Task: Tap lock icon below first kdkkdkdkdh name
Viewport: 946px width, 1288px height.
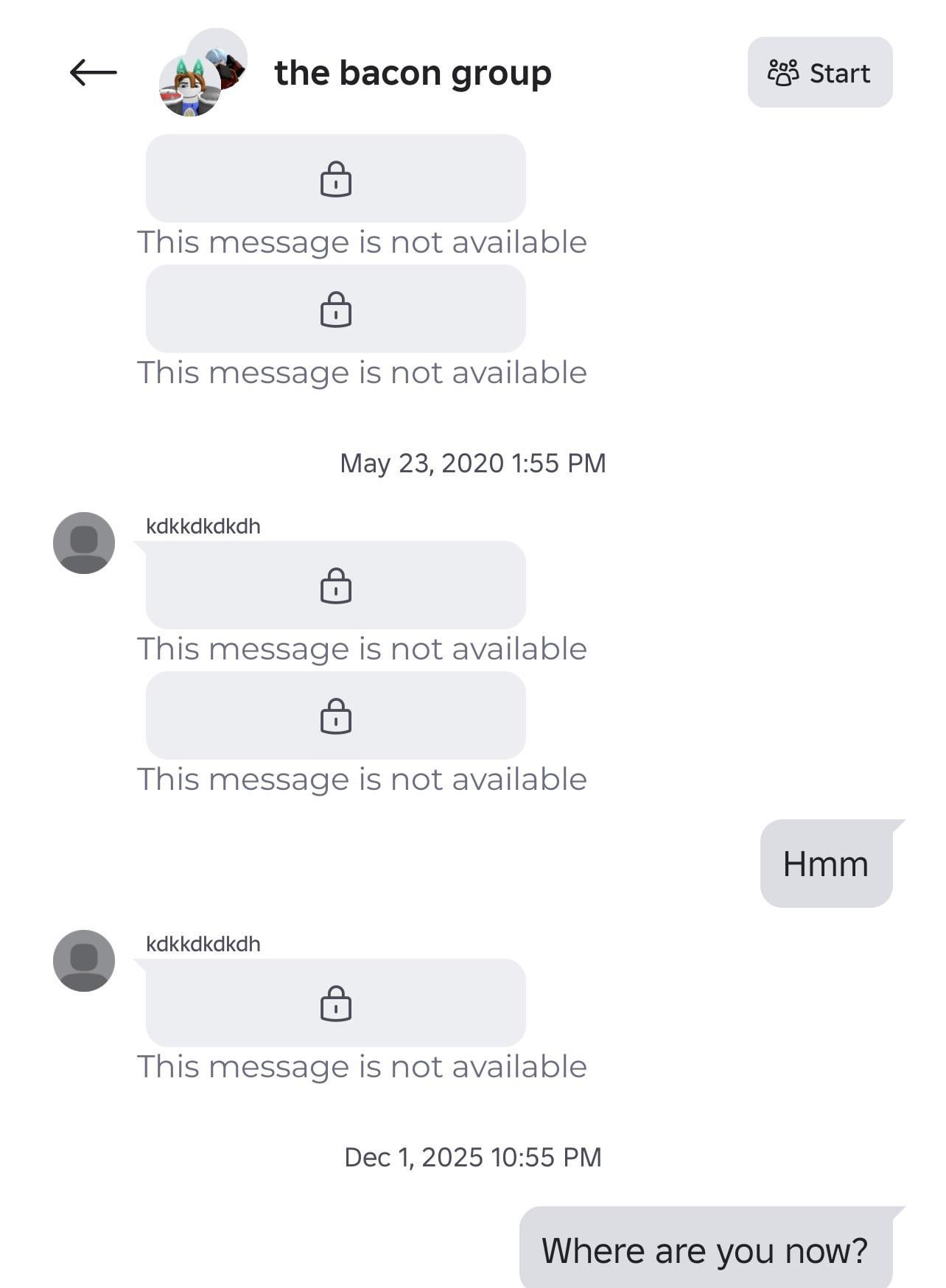Action: (336, 586)
